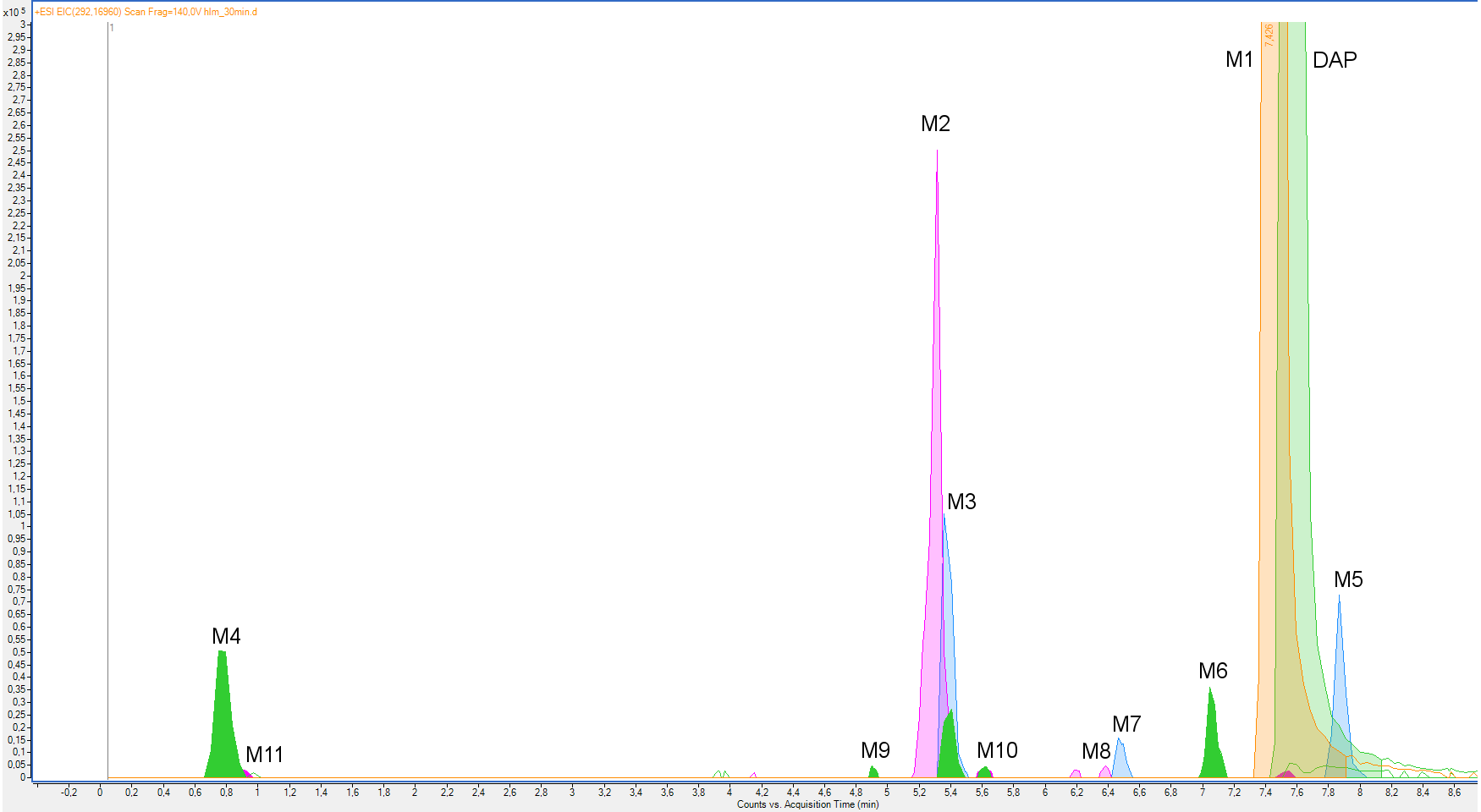Click the EIC chromatogram title text
Image resolution: width=1481 pixels, height=812 pixels.
[146, 12]
